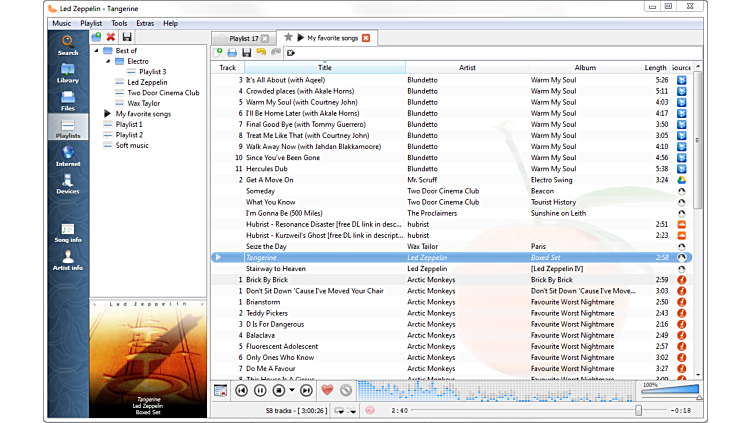Open the Library sidebar panel

pyautogui.click(x=68, y=72)
